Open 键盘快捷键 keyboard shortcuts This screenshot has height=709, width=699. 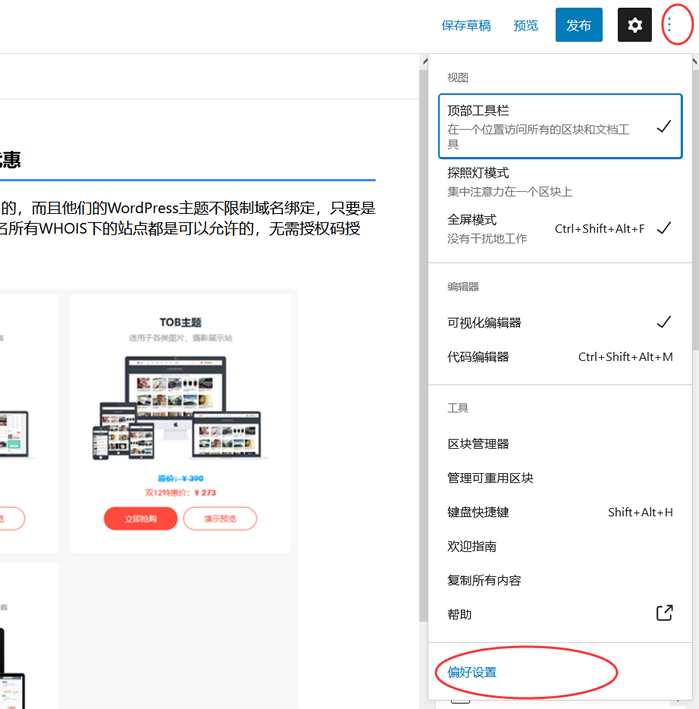click(x=560, y=512)
